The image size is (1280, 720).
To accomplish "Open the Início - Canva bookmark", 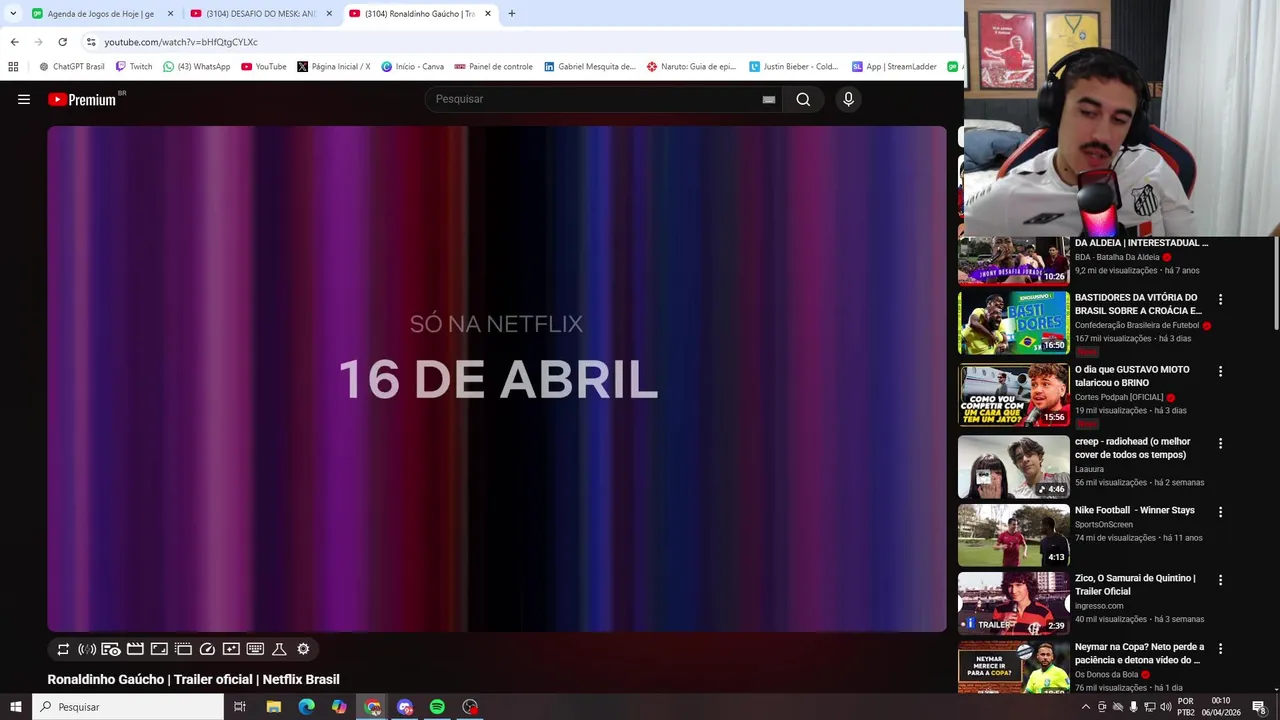I will point(412,67).
